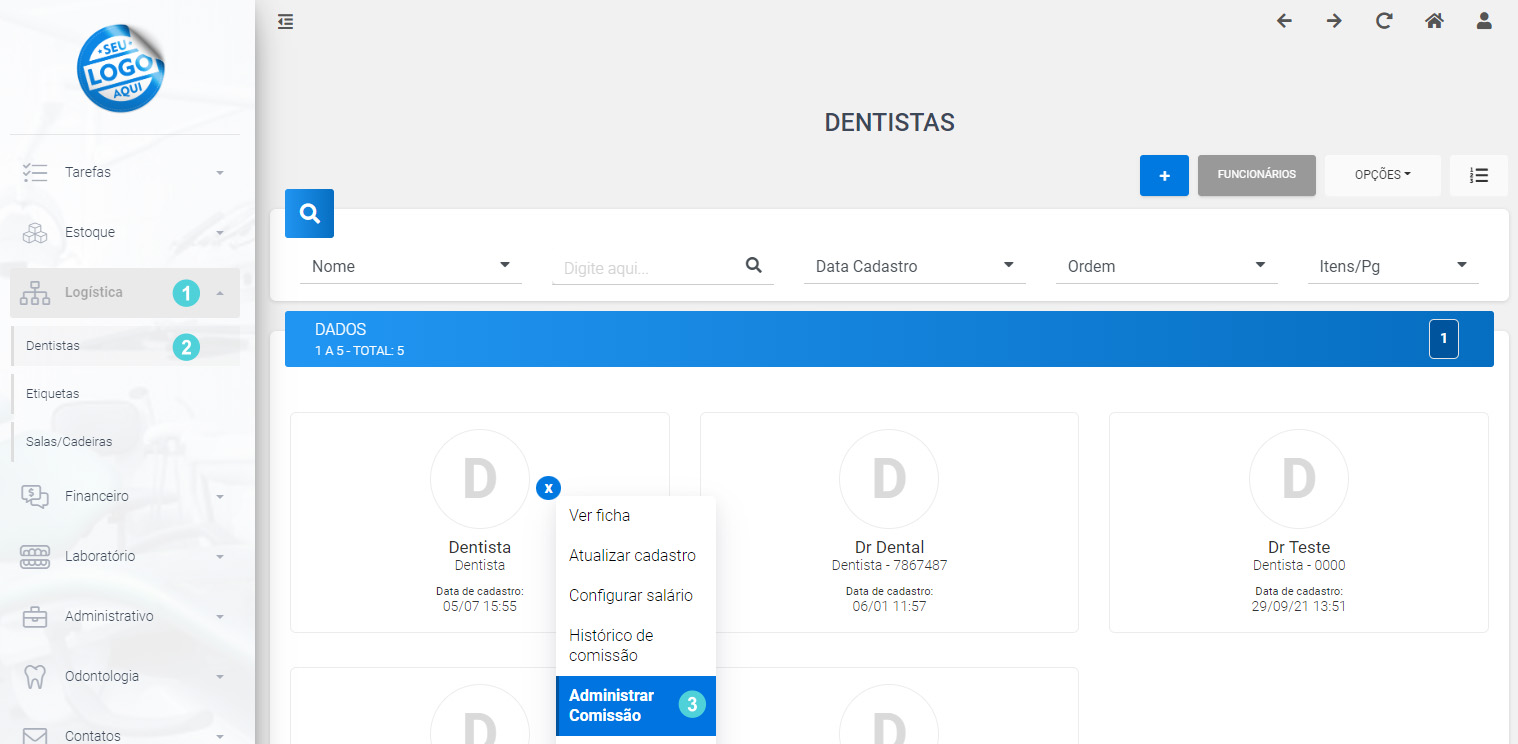Open the Ordem dropdown
Screen dimensions: 1518x744
coord(1167,266)
